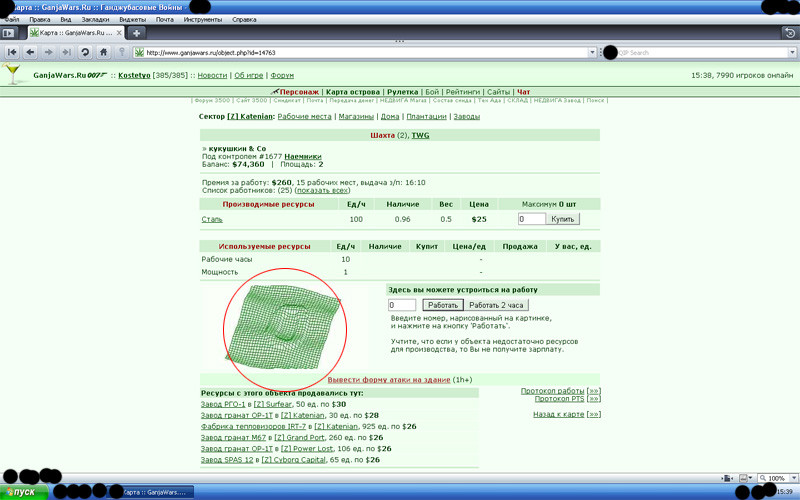Click the green wireframe captcha image

(283, 327)
